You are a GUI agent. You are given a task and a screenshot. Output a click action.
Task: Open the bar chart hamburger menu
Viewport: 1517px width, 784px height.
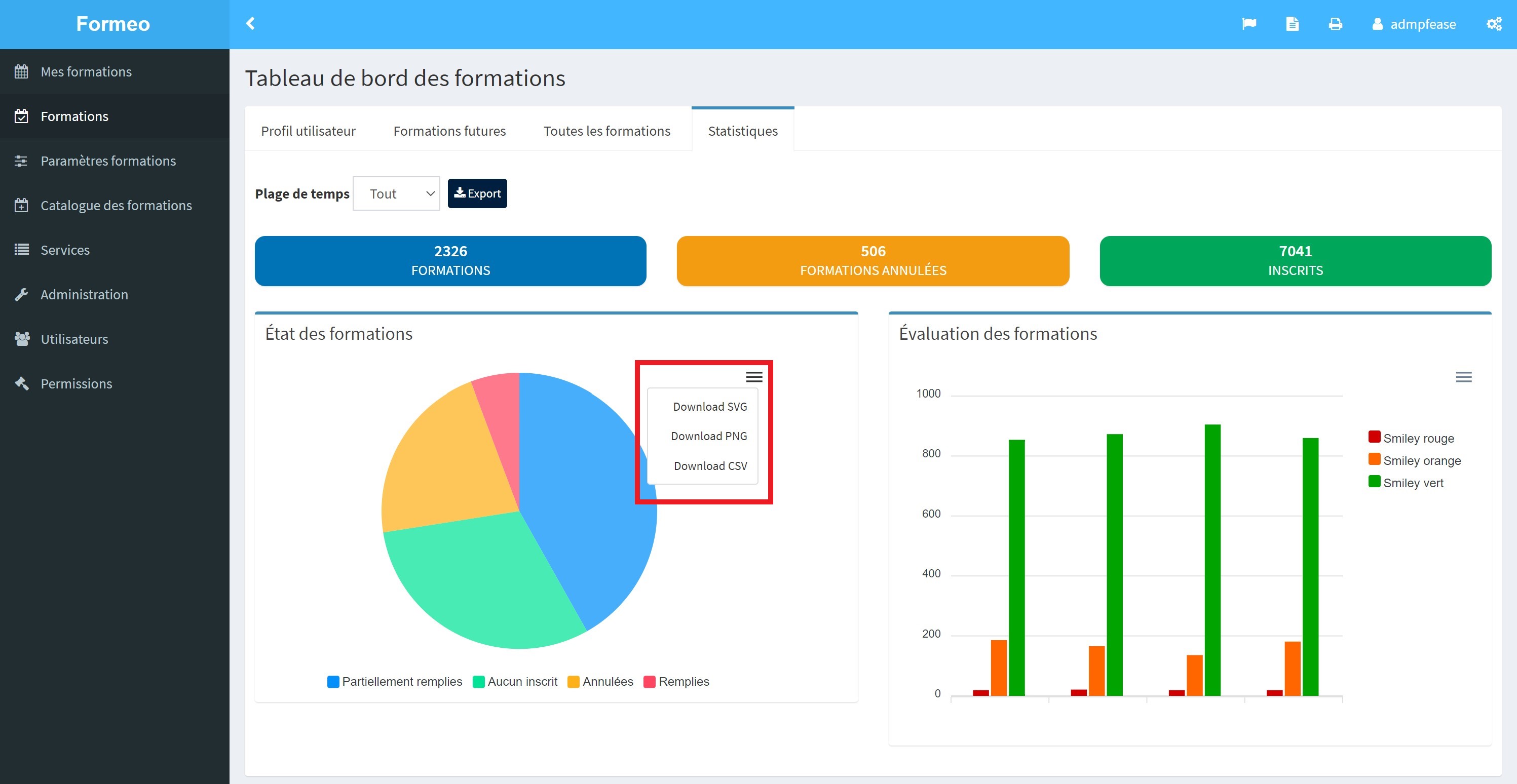pos(1463,377)
